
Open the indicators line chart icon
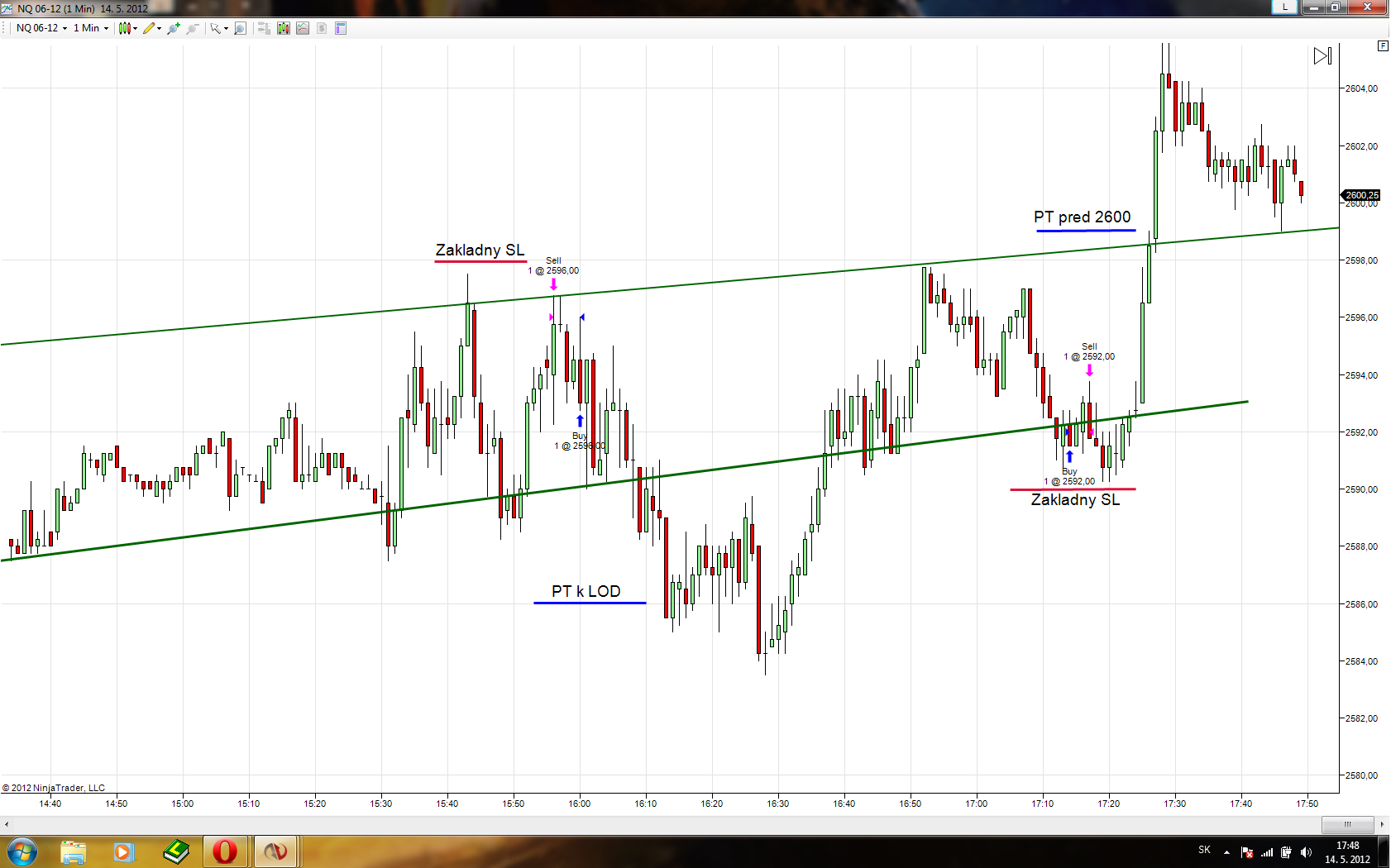[x=303, y=28]
